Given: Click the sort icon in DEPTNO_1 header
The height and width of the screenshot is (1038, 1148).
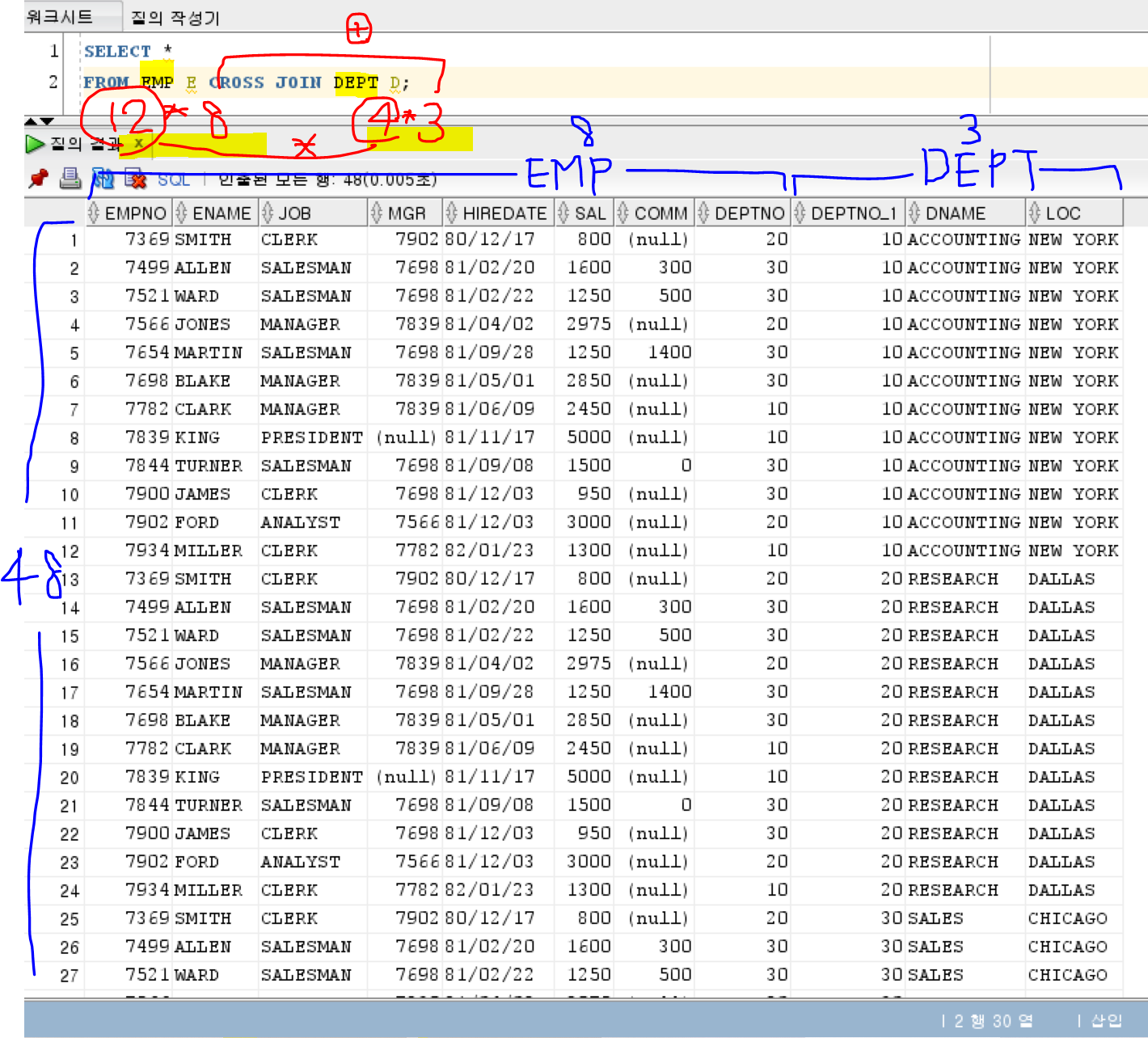Looking at the screenshot, I should pos(800,213).
